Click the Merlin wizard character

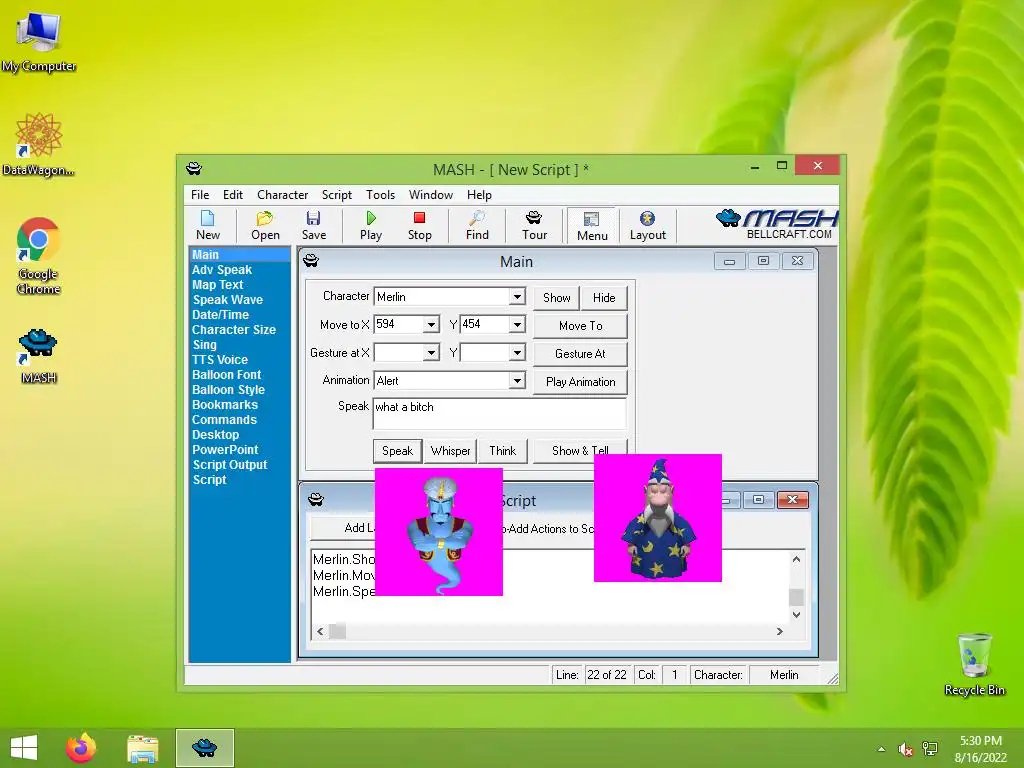pyautogui.click(x=658, y=518)
